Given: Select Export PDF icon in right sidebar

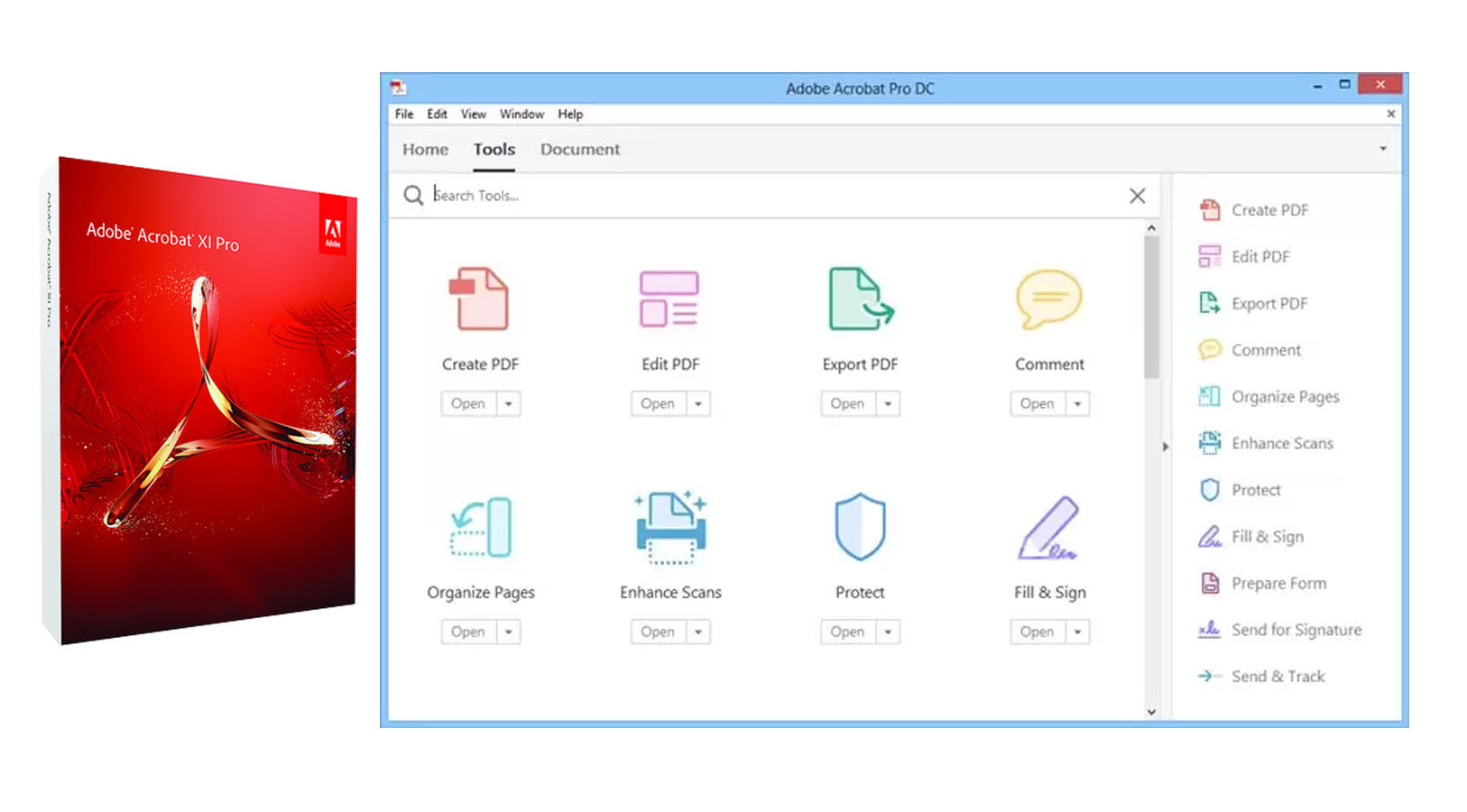Looking at the screenshot, I should [x=1210, y=303].
